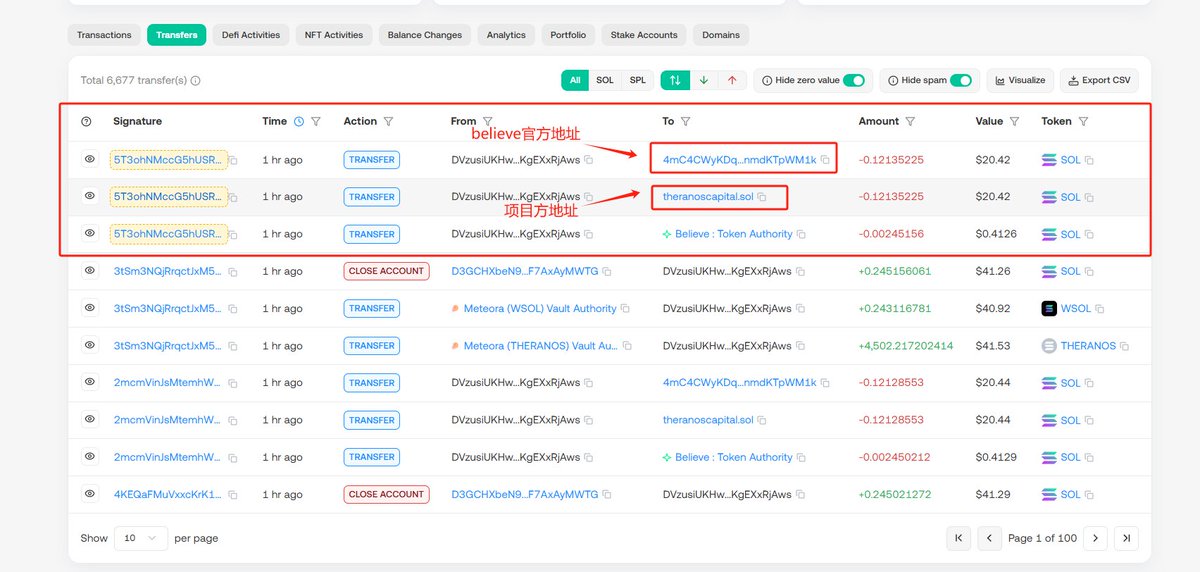The height and width of the screenshot is (572, 1200).
Task: Open the rows-per-page dropdown showing 10
Action: click(x=140, y=538)
